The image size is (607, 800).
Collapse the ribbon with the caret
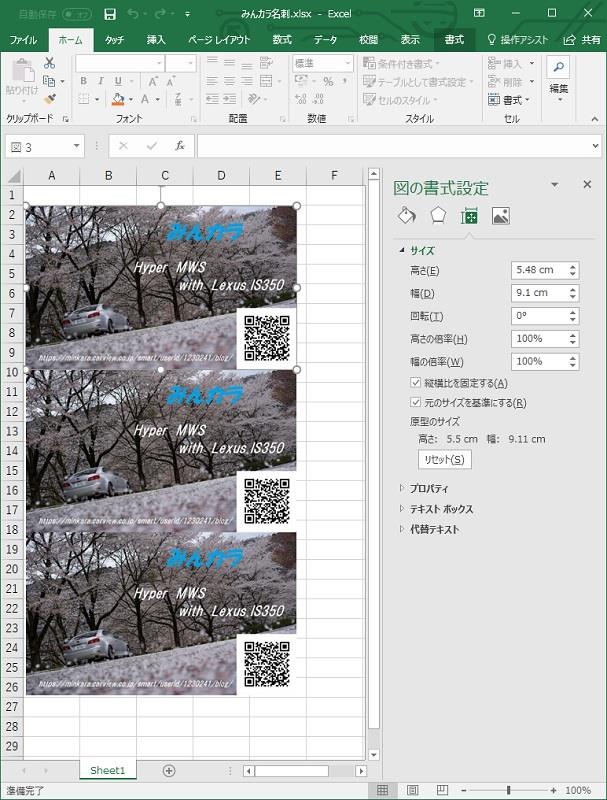click(x=595, y=119)
